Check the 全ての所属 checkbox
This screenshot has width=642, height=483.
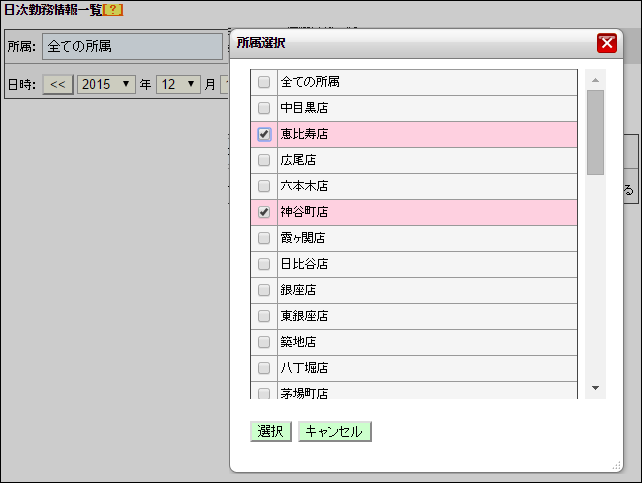click(264, 82)
